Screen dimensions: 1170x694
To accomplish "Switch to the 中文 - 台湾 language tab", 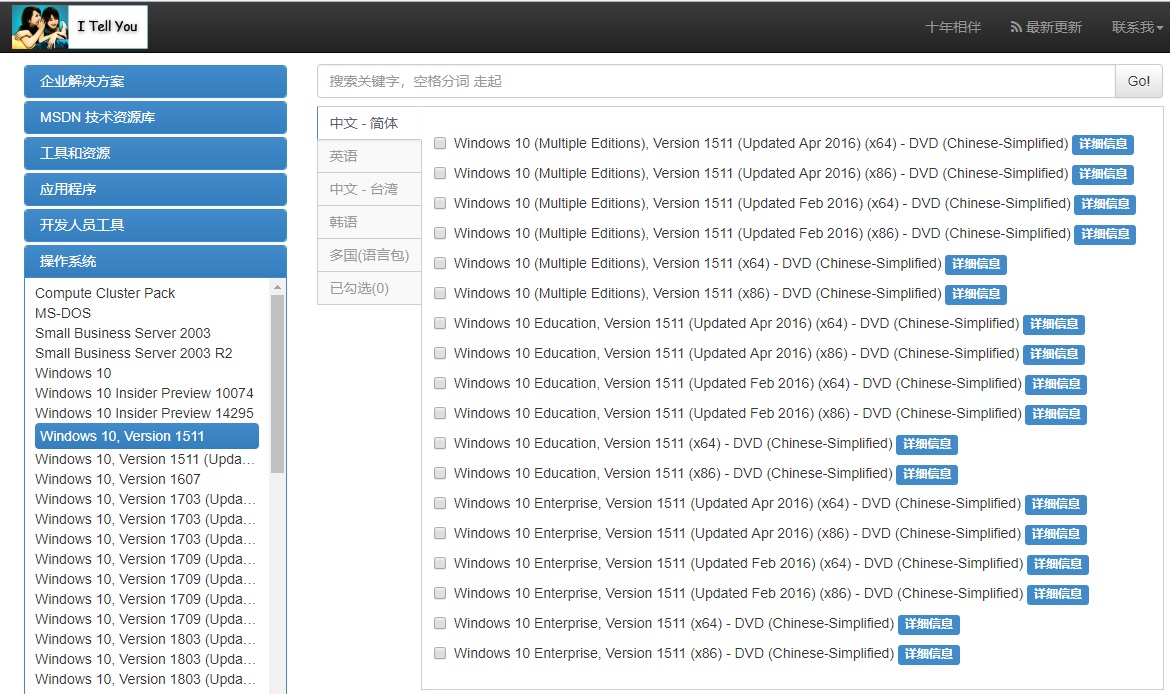I will pos(369,189).
